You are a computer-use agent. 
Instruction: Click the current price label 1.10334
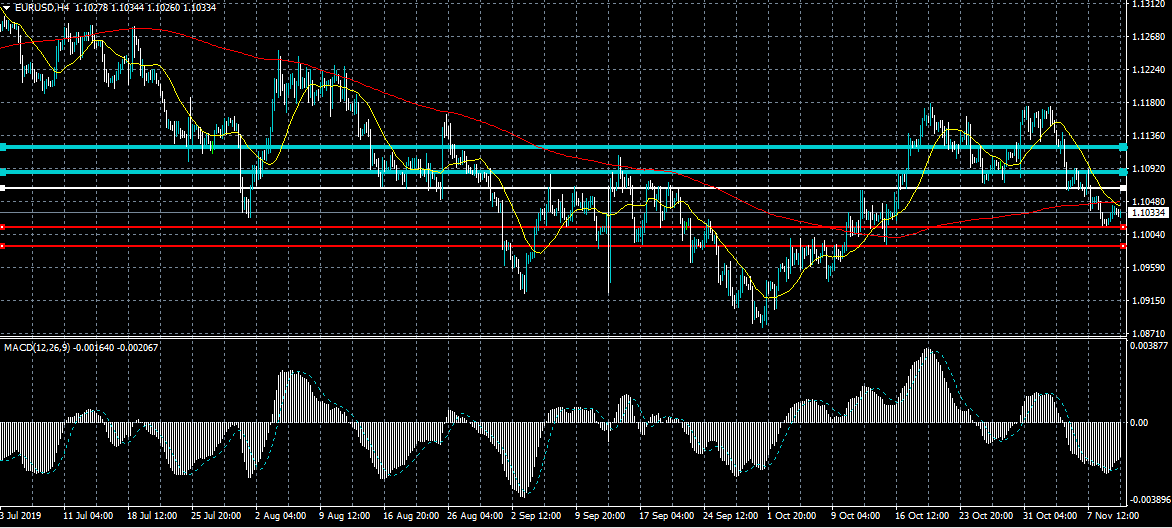[1148, 213]
